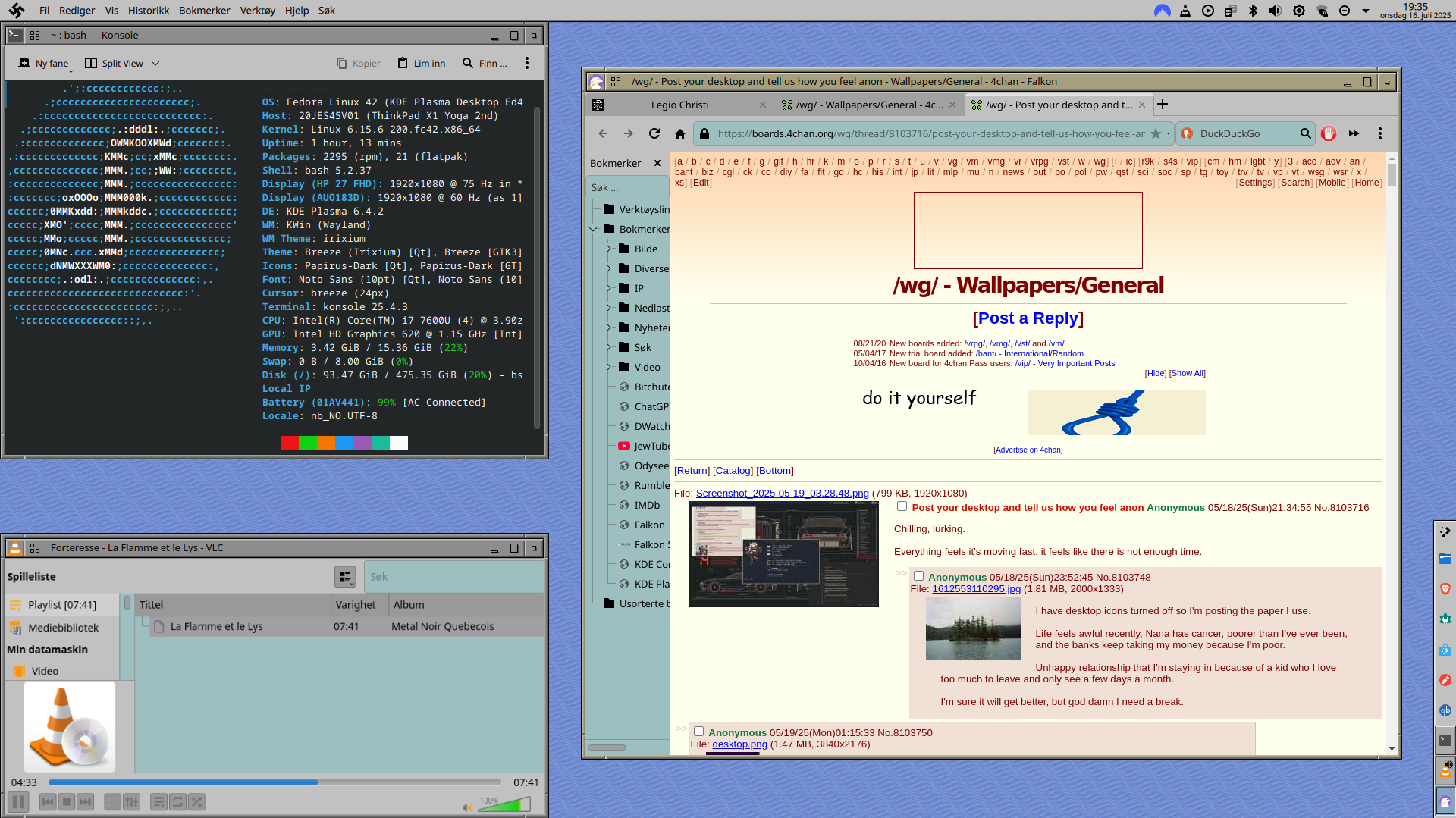
Task: Open VLC extended settings equalizer icon
Action: pos(131,802)
